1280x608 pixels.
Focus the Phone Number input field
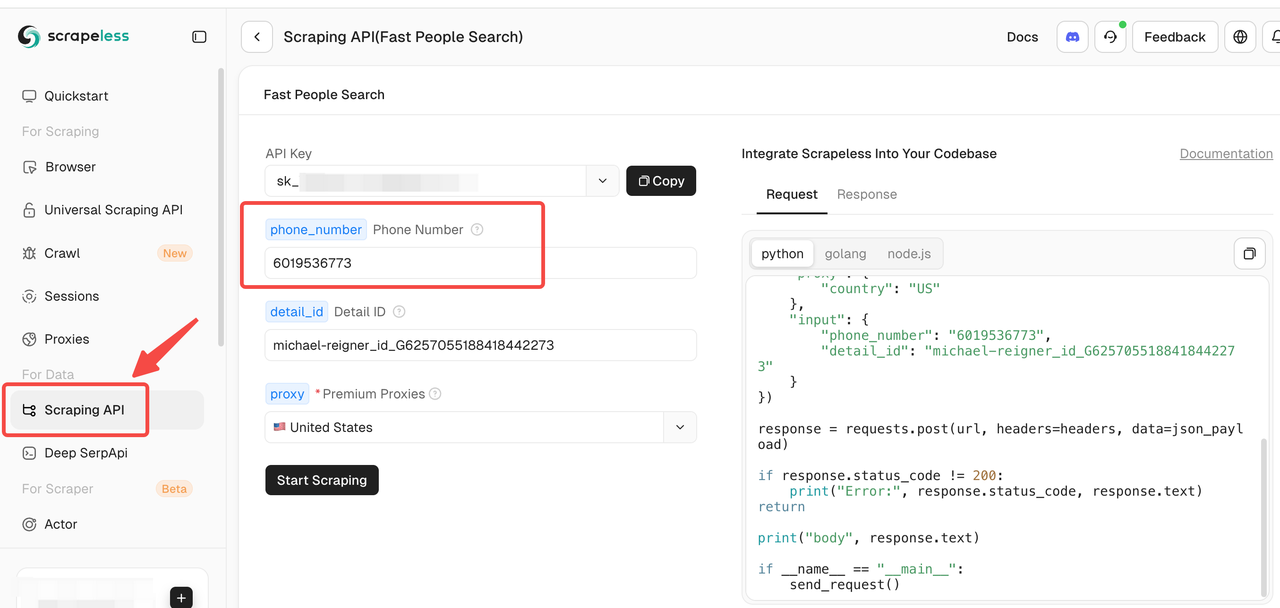480,263
